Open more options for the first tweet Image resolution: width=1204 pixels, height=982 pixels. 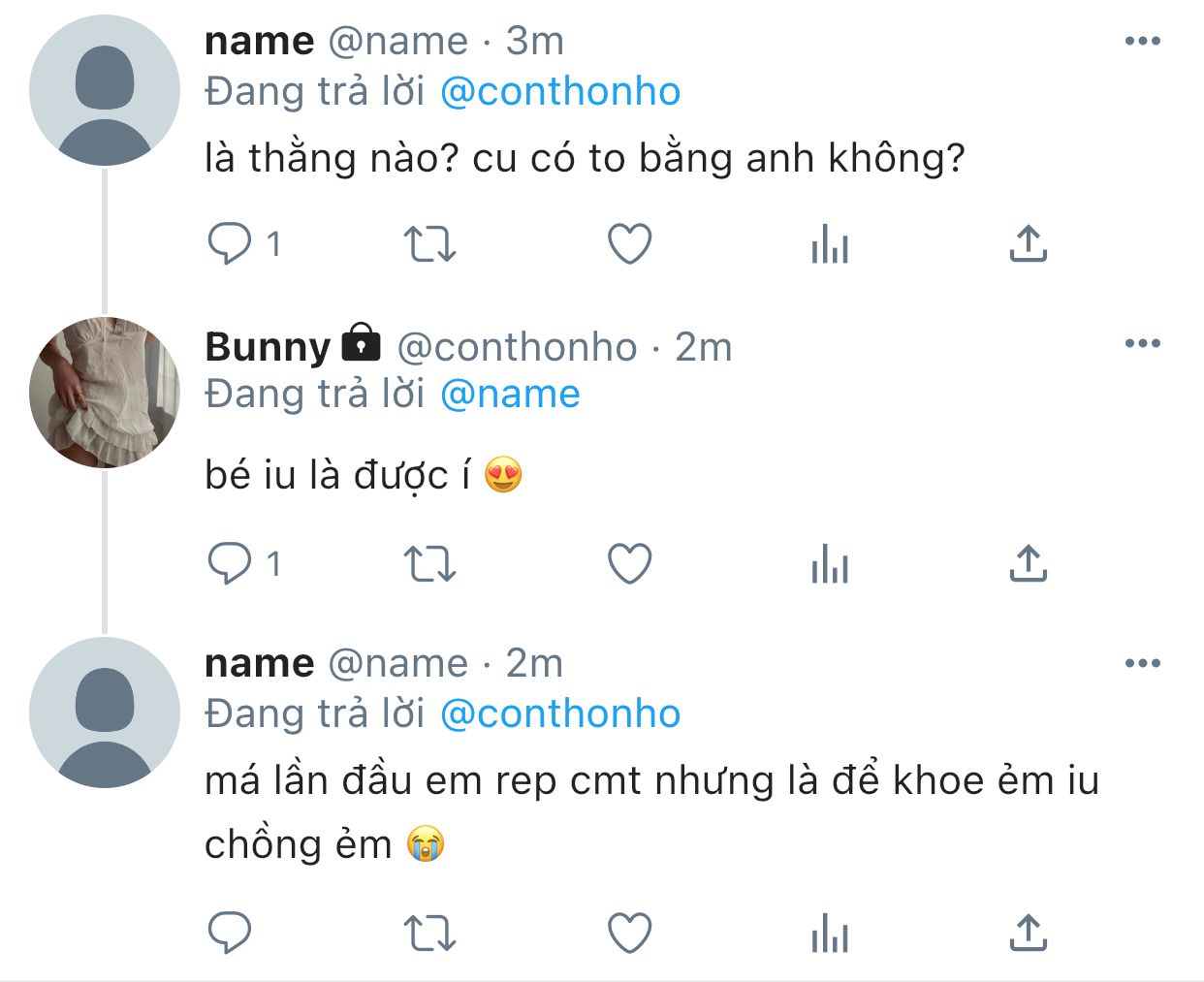[x=1142, y=41]
